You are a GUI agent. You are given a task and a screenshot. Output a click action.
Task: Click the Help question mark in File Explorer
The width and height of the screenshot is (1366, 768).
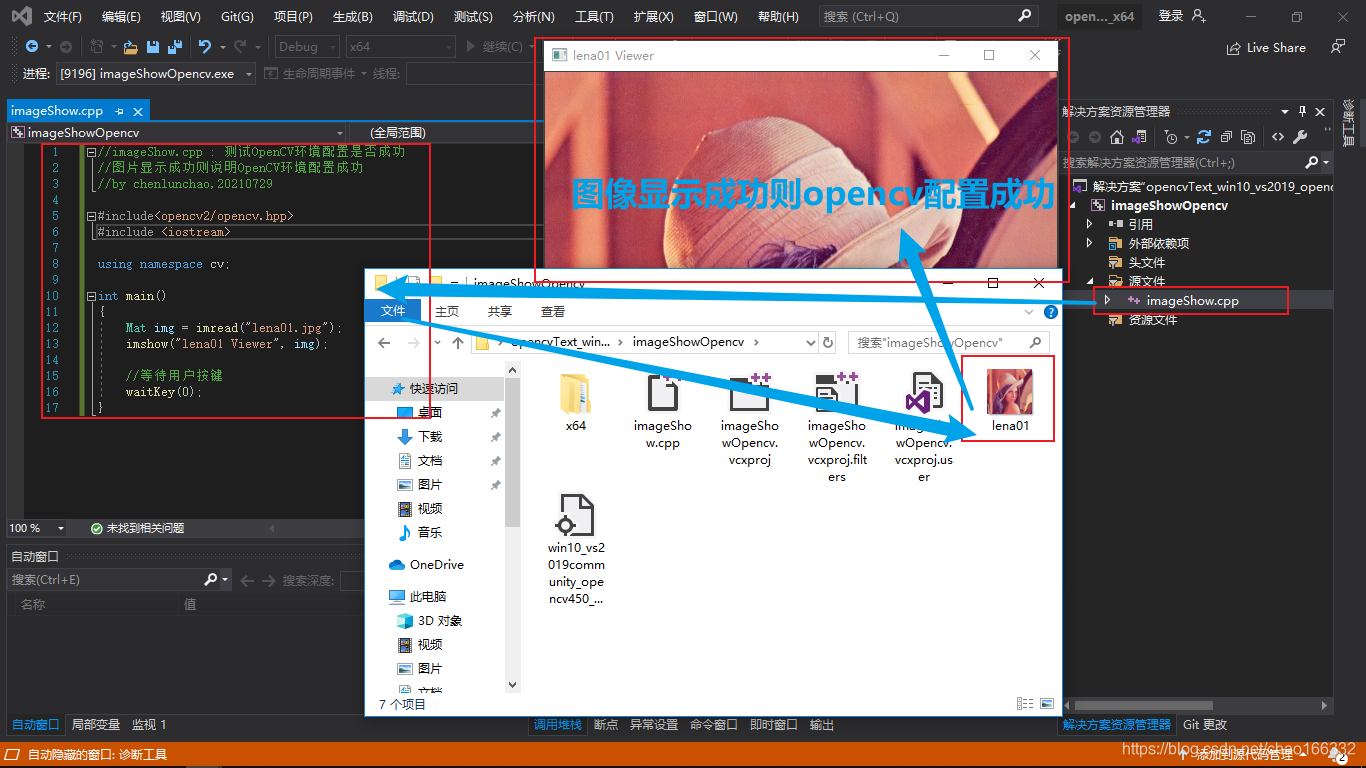(x=1051, y=312)
